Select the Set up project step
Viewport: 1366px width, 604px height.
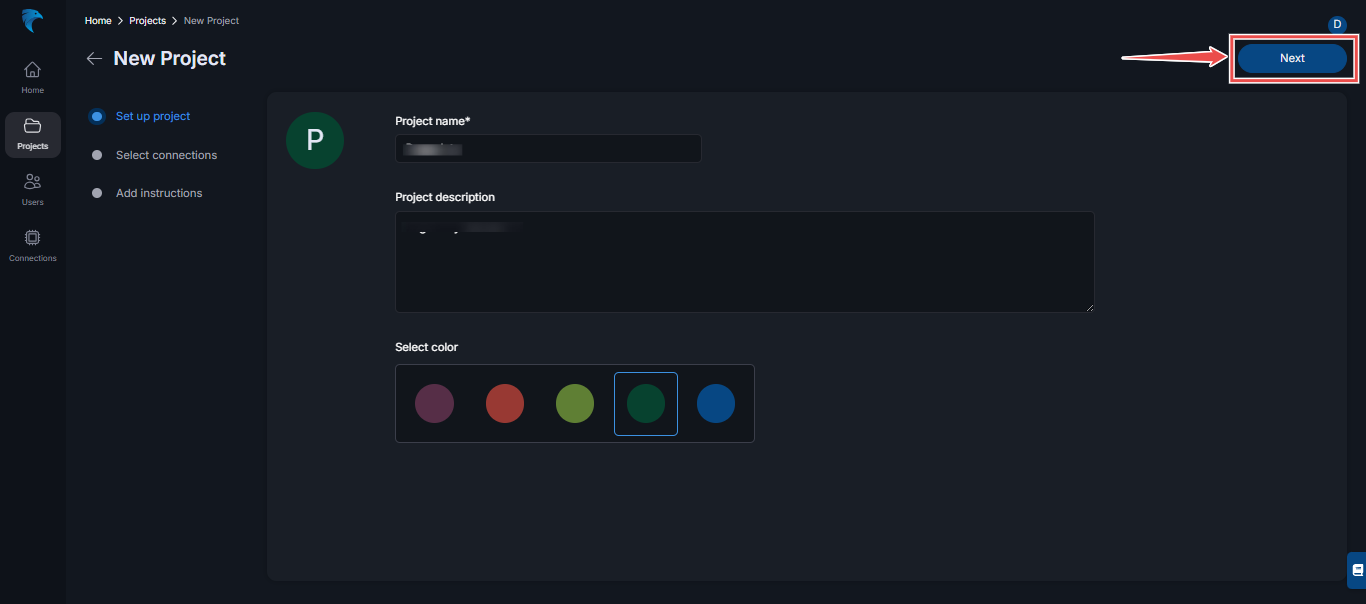pos(152,116)
